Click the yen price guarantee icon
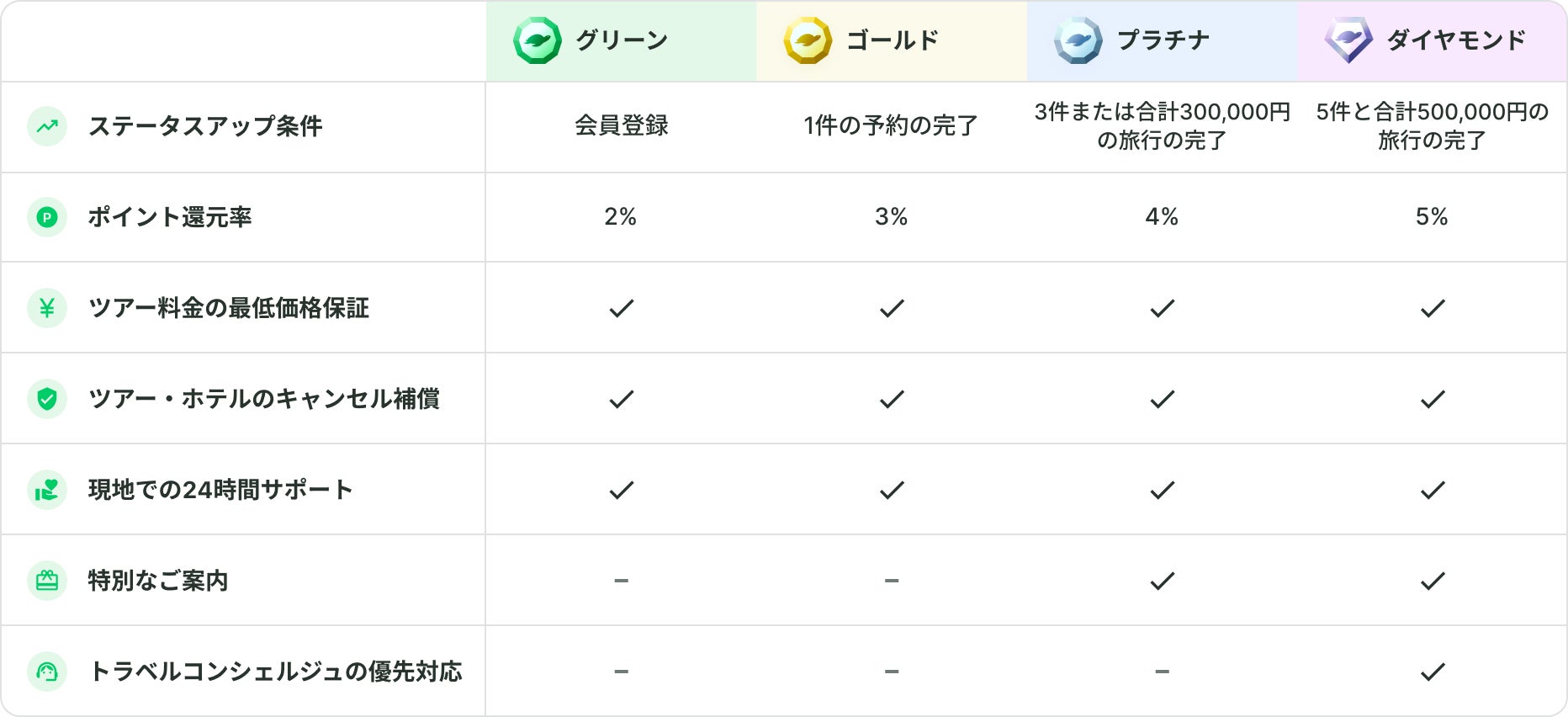The image size is (1568, 717). pos(47,308)
